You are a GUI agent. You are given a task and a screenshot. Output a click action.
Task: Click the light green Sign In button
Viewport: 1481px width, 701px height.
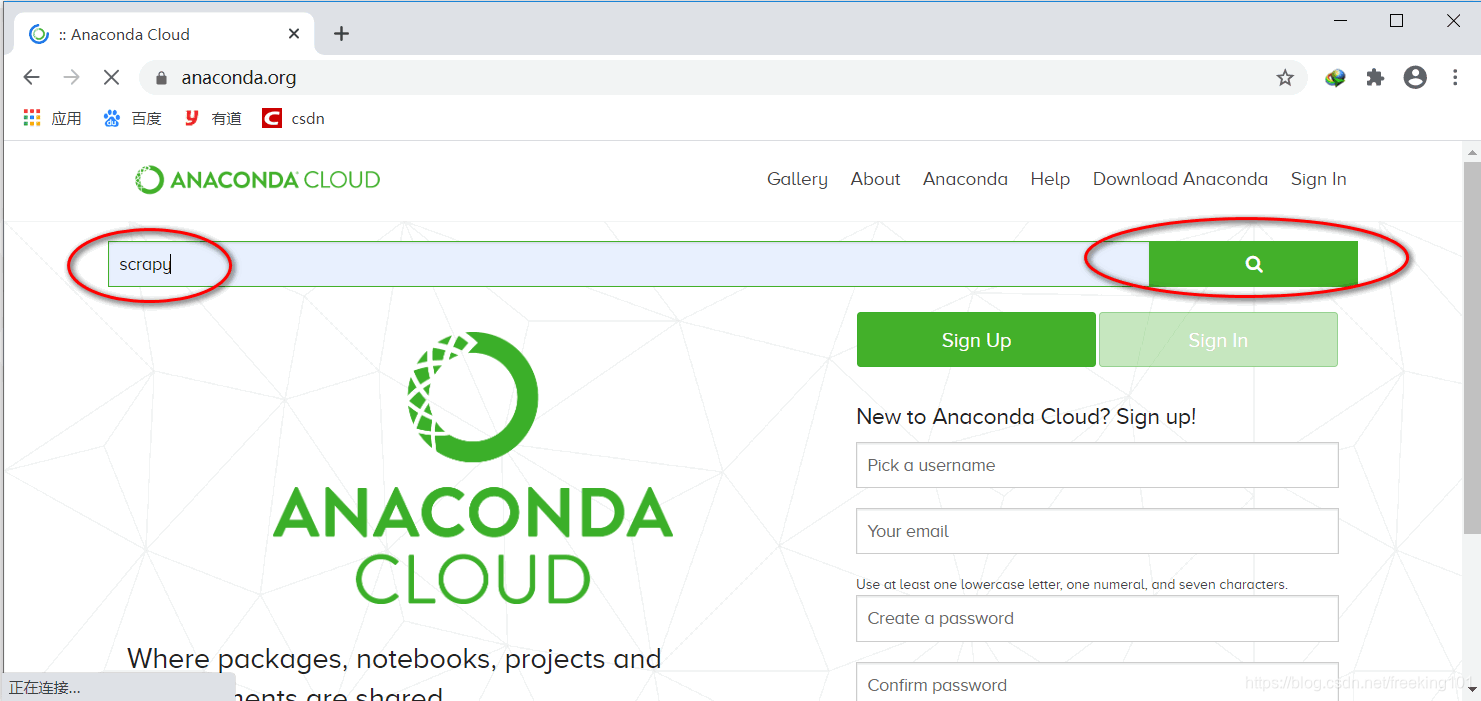[1218, 340]
